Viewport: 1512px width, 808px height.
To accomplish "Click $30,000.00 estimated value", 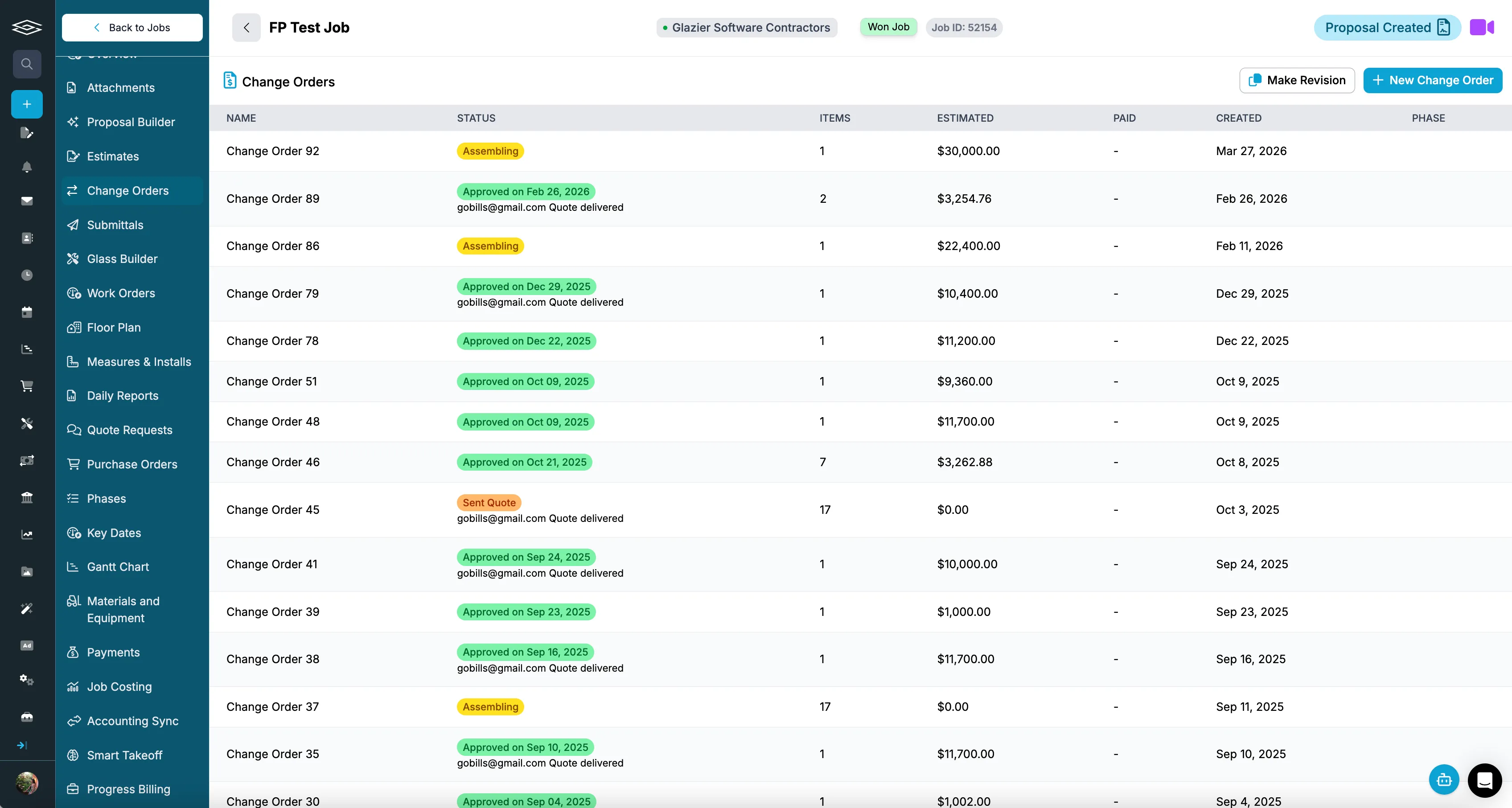I will (x=969, y=151).
